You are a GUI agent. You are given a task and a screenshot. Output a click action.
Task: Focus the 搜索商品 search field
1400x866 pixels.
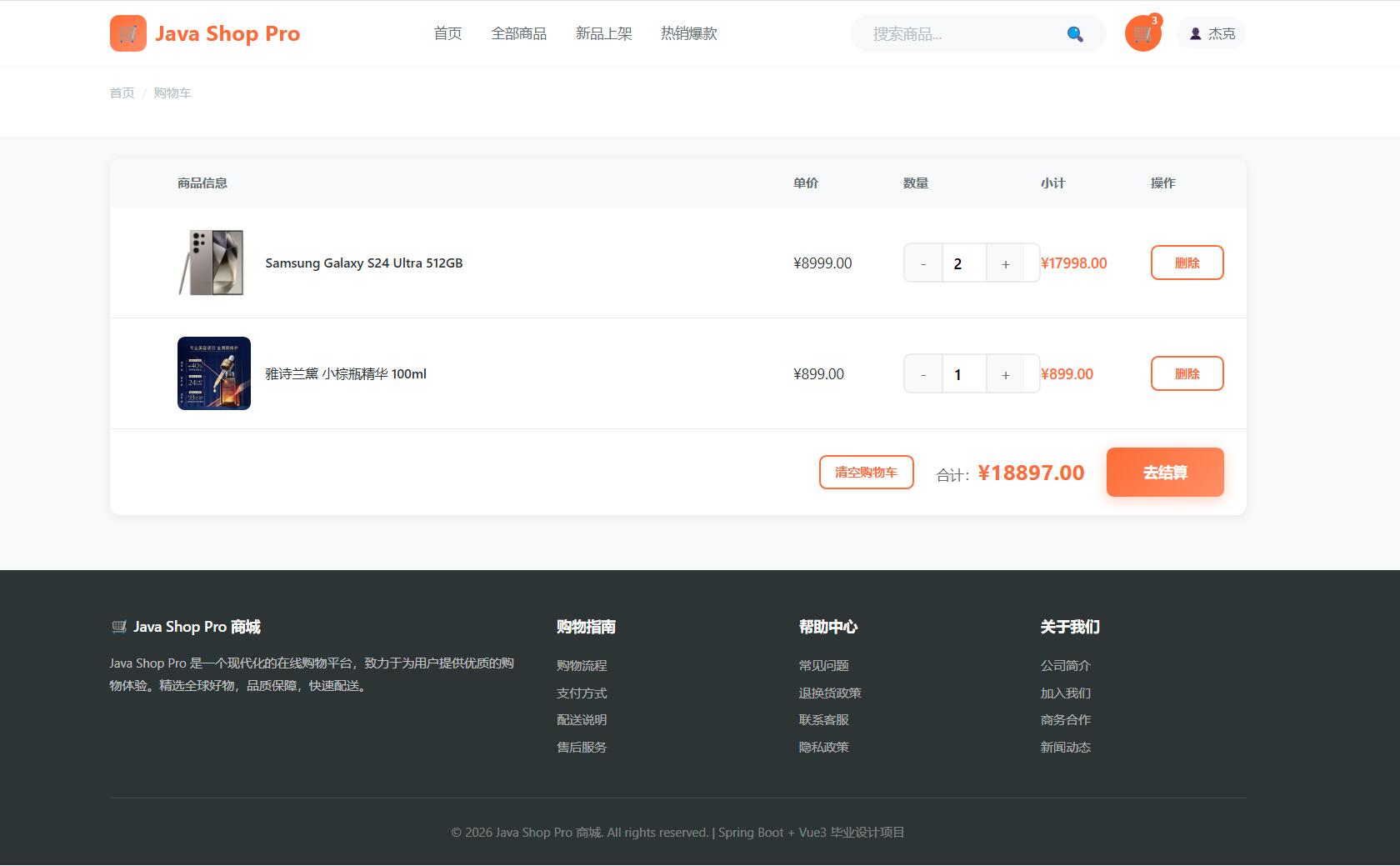point(958,34)
